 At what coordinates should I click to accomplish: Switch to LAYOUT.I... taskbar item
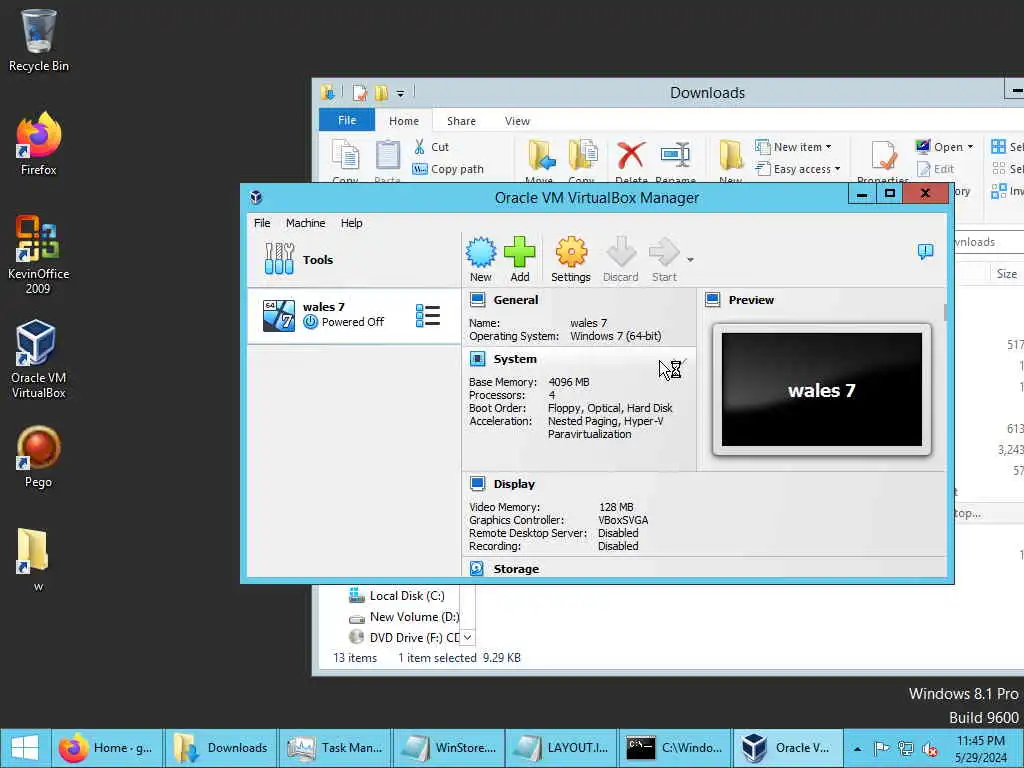[x=562, y=748]
